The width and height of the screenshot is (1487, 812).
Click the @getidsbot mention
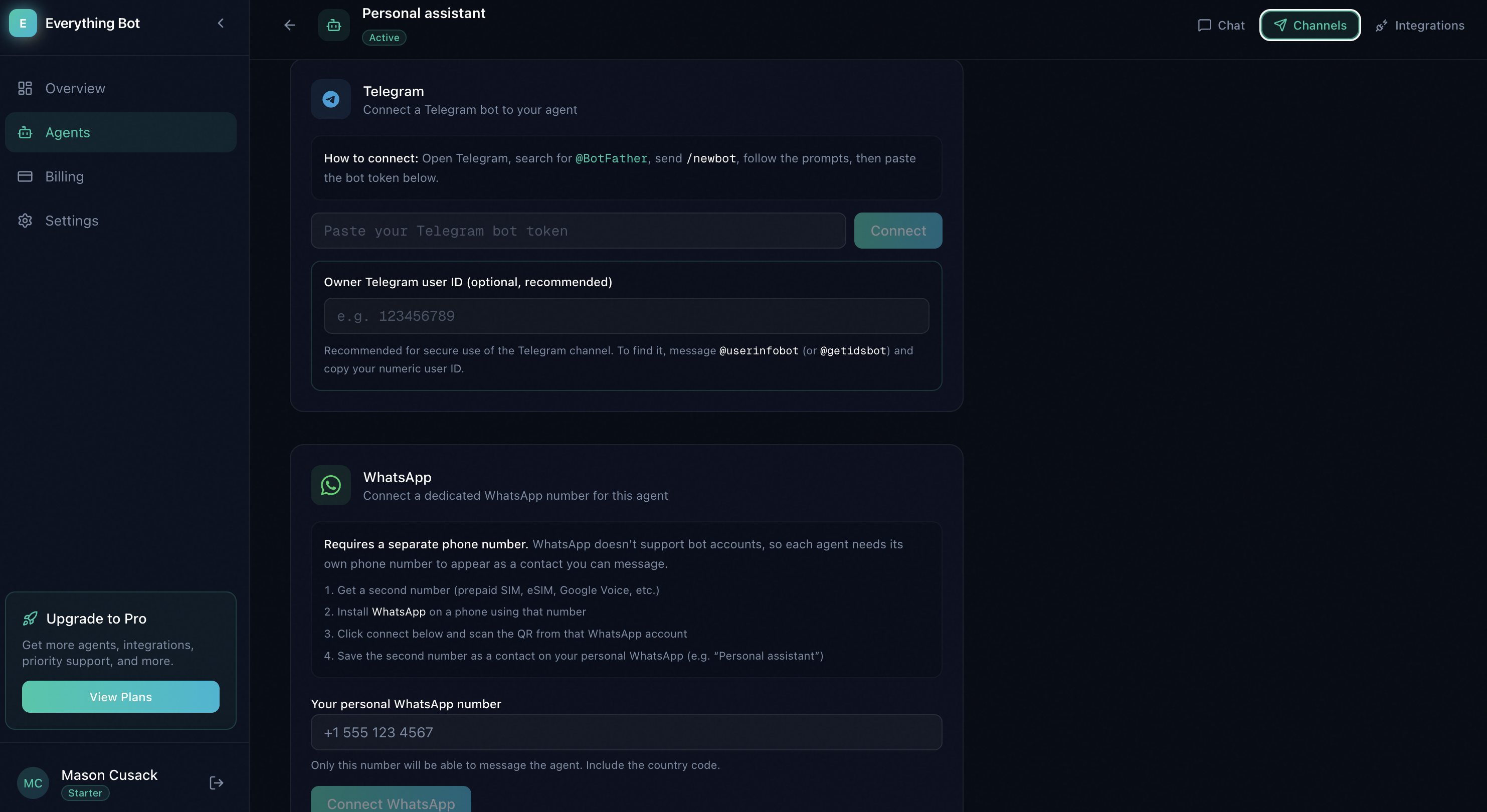coord(853,350)
